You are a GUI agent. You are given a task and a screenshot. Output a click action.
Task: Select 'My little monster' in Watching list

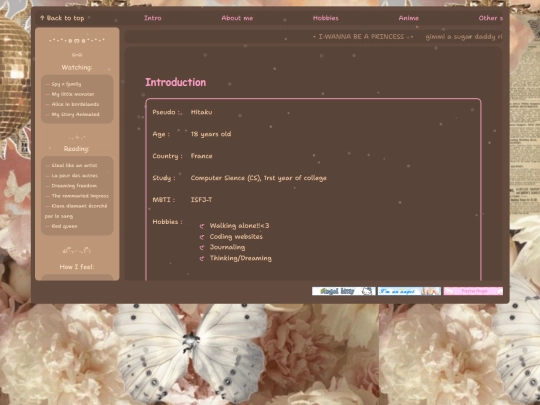pyautogui.click(x=73, y=94)
